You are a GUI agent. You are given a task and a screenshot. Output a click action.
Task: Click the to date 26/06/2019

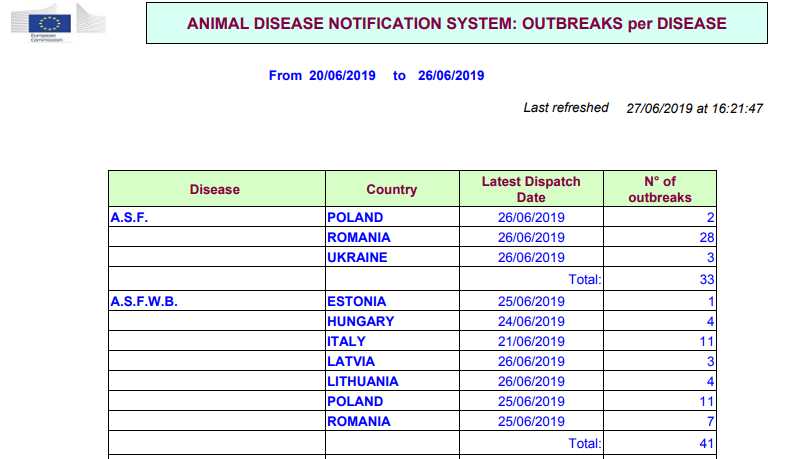tap(451, 75)
